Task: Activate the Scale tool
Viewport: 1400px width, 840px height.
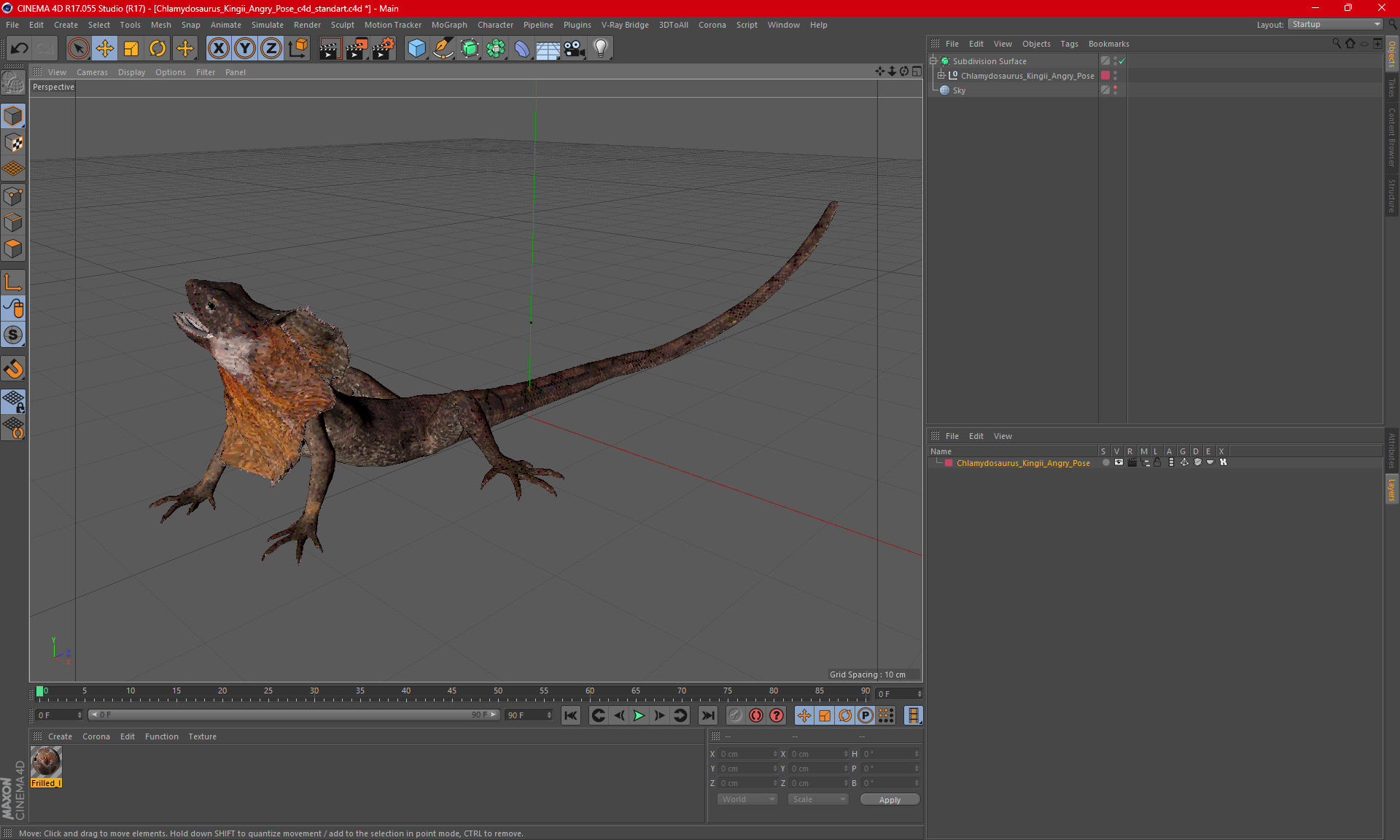Action: click(131, 49)
